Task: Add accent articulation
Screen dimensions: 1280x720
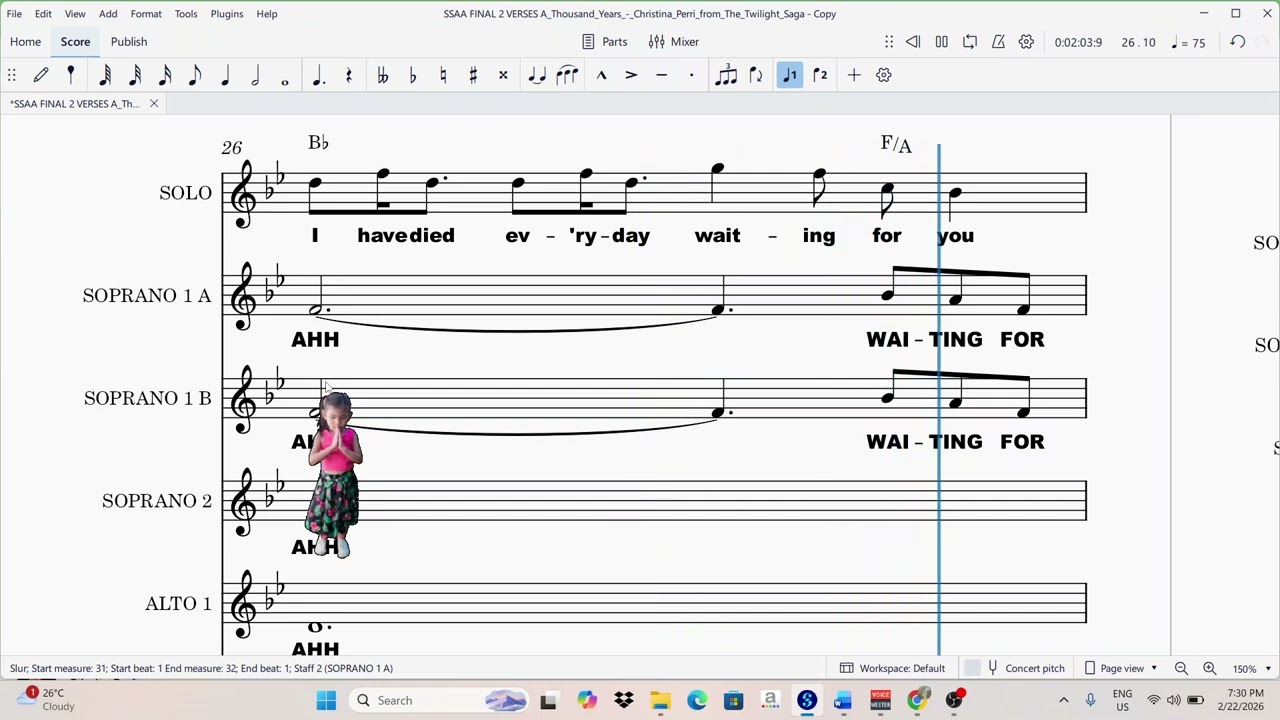Action: coord(631,75)
